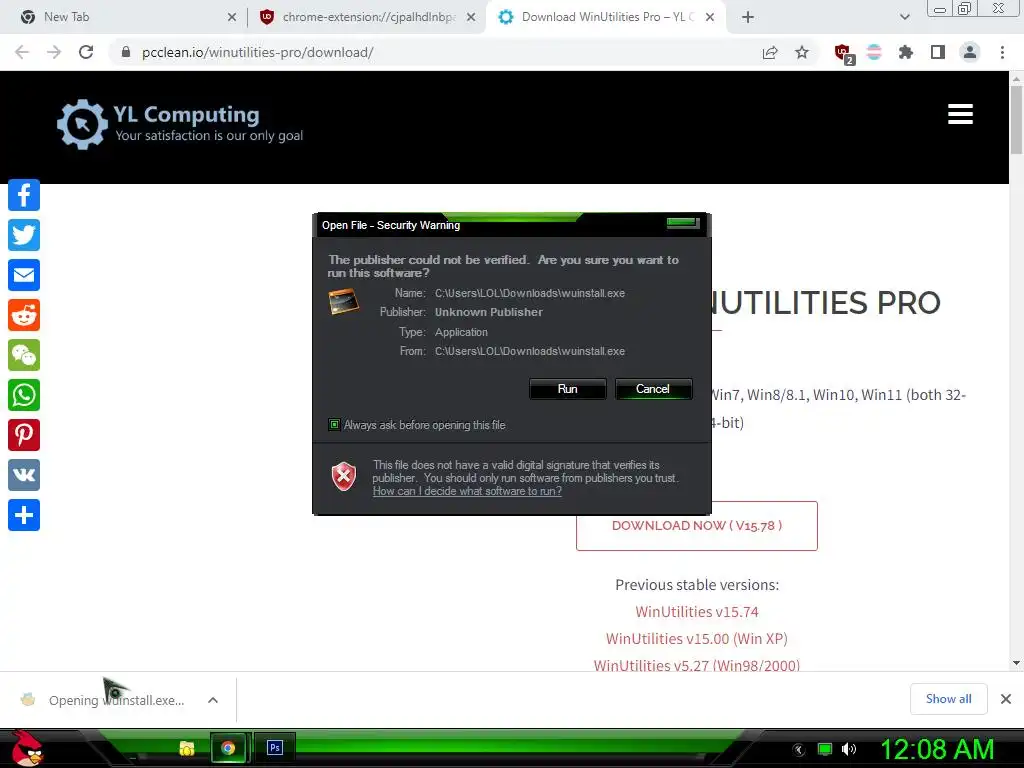Image resolution: width=1024 pixels, height=768 pixels.
Task: Click the show hidden icons tray arrow
Action: coord(799,749)
